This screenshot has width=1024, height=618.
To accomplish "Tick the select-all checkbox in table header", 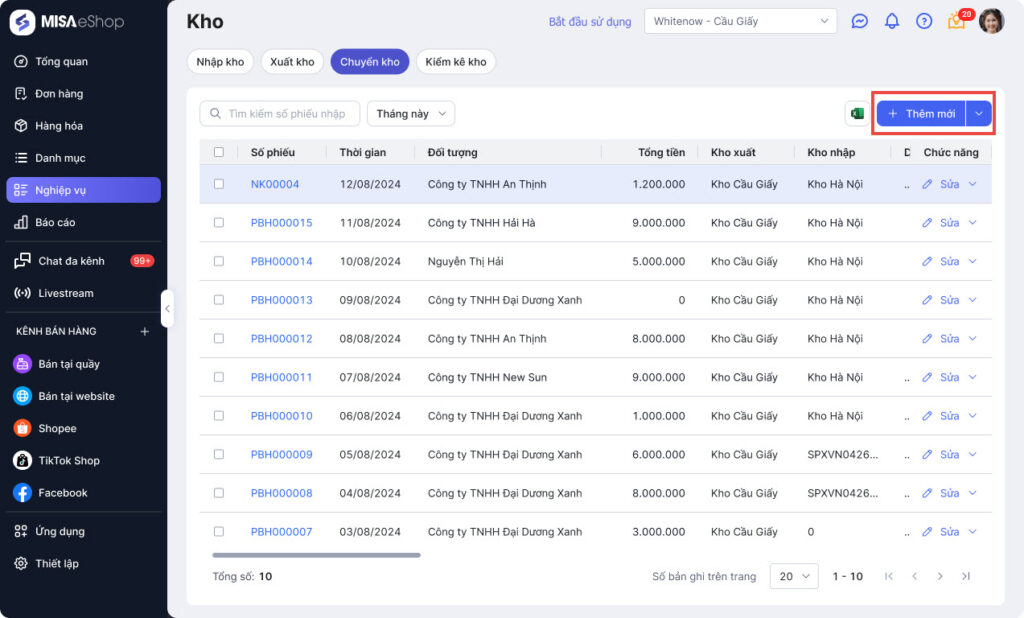I will (219, 152).
